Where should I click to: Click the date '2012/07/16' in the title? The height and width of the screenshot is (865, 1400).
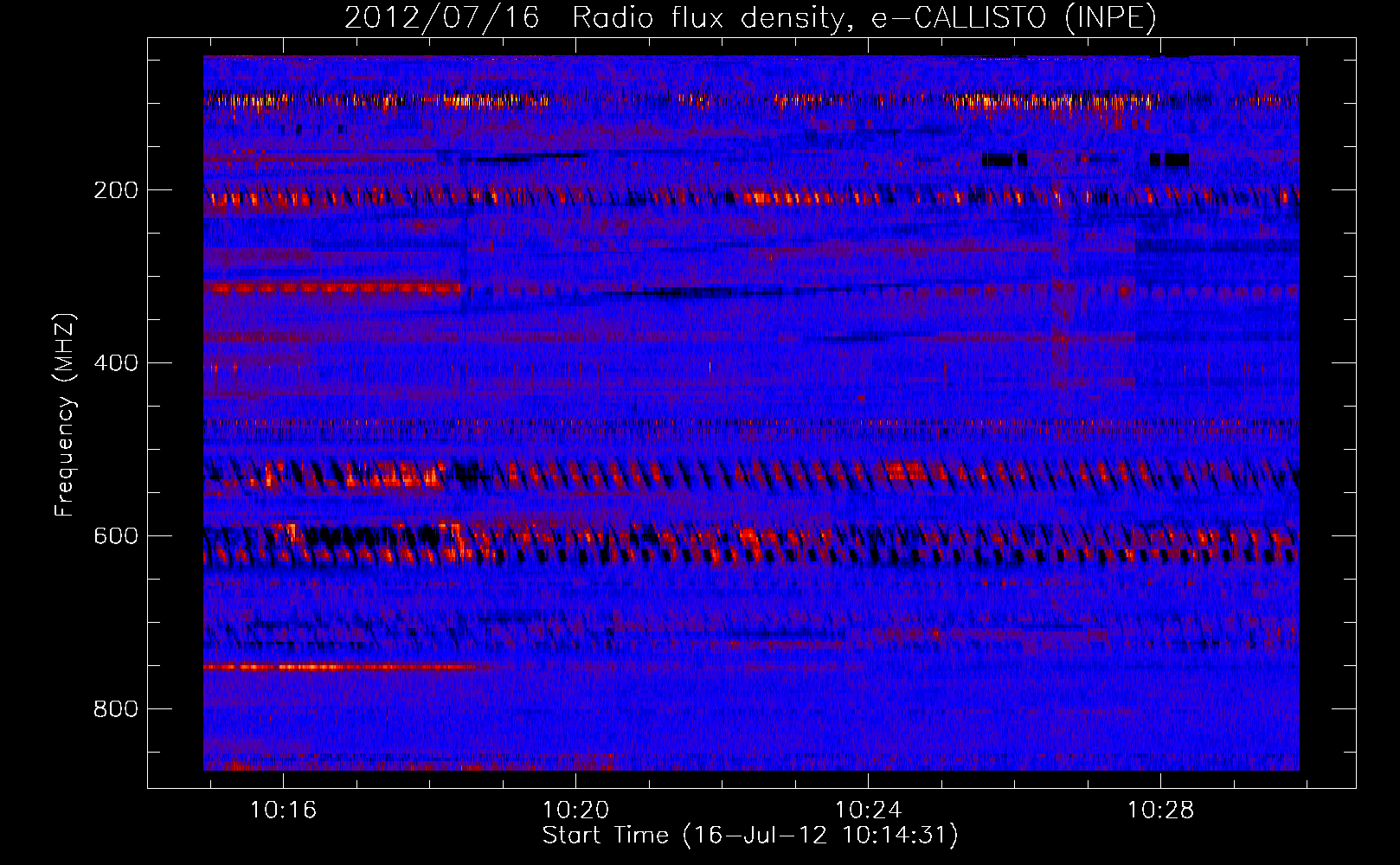(441, 17)
